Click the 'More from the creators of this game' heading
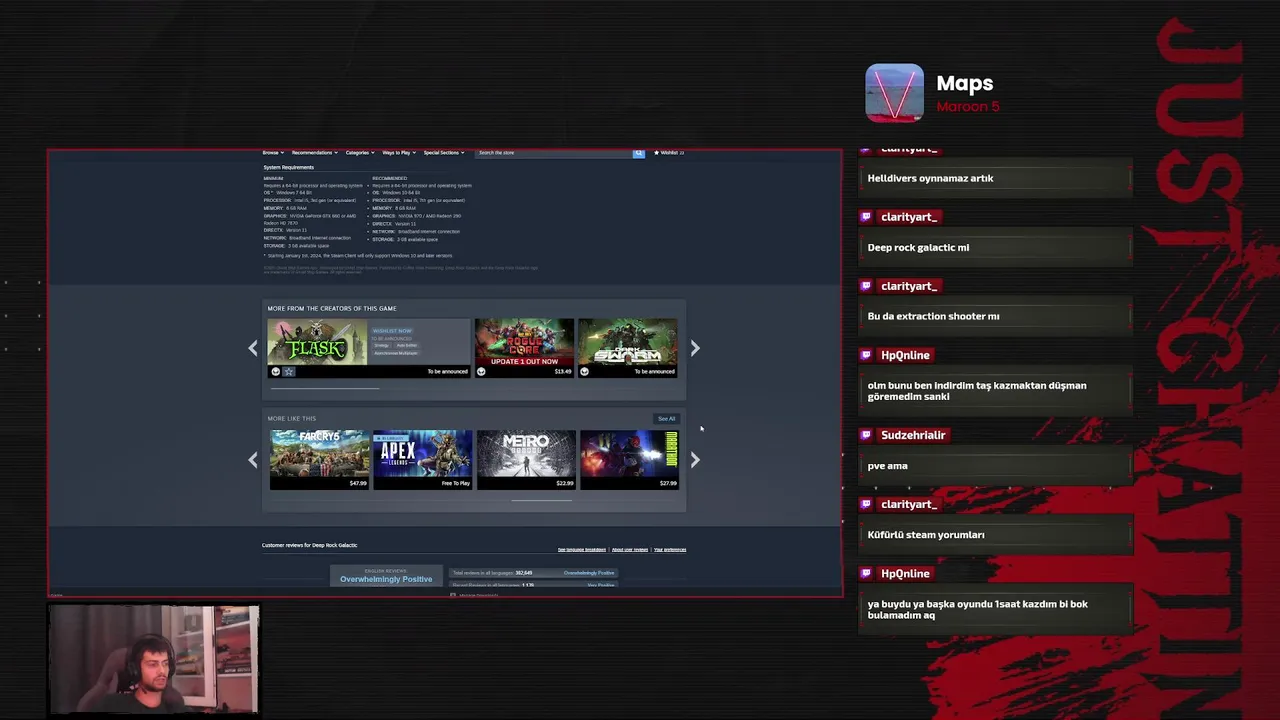Image resolution: width=1280 pixels, height=720 pixels. (332, 309)
